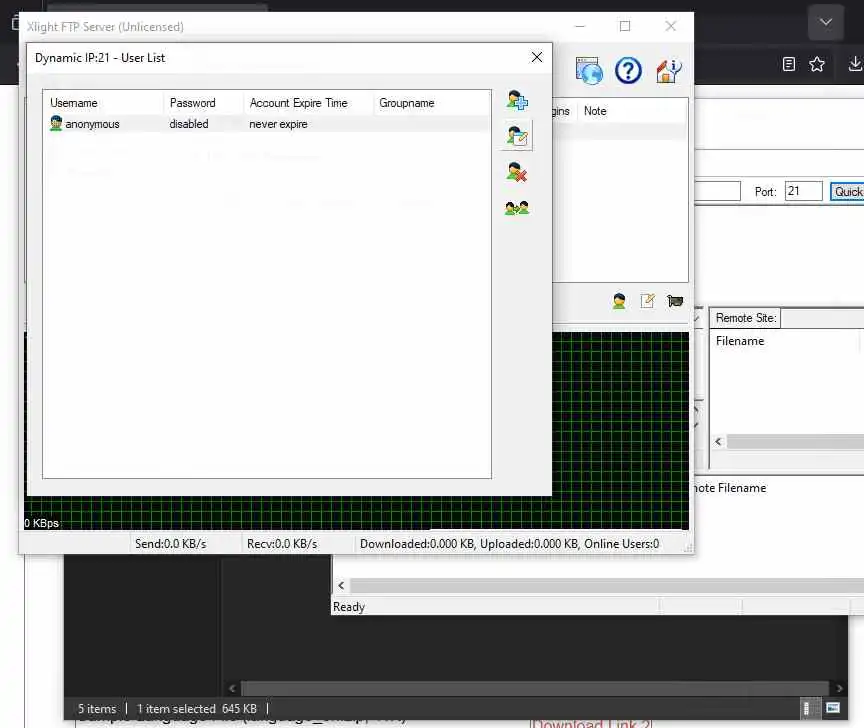Minimize the Xlight FTP Server window
The width and height of the screenshot is (864, 728).
point(580,26)
